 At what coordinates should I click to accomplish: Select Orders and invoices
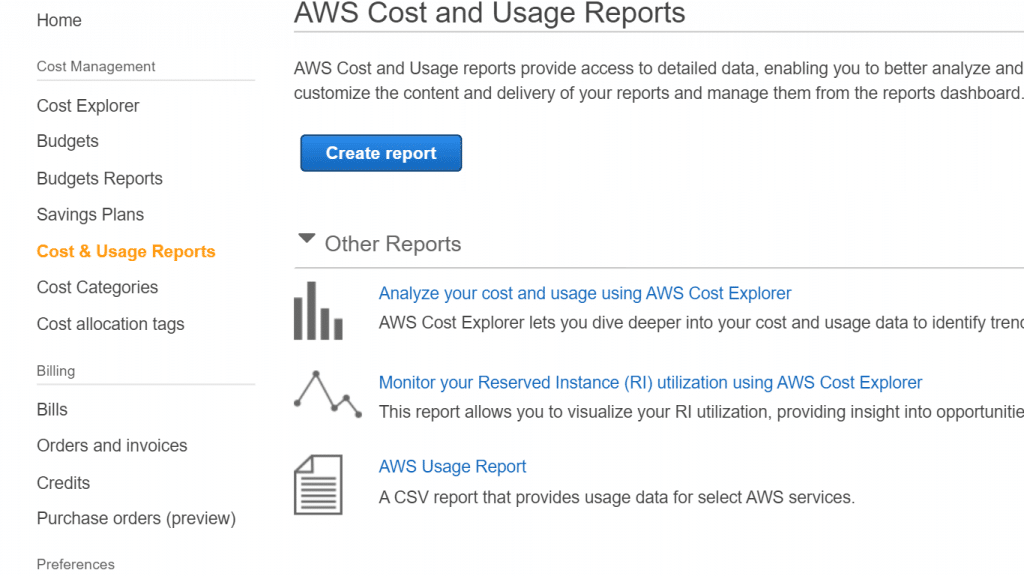(x=112, y=446)
